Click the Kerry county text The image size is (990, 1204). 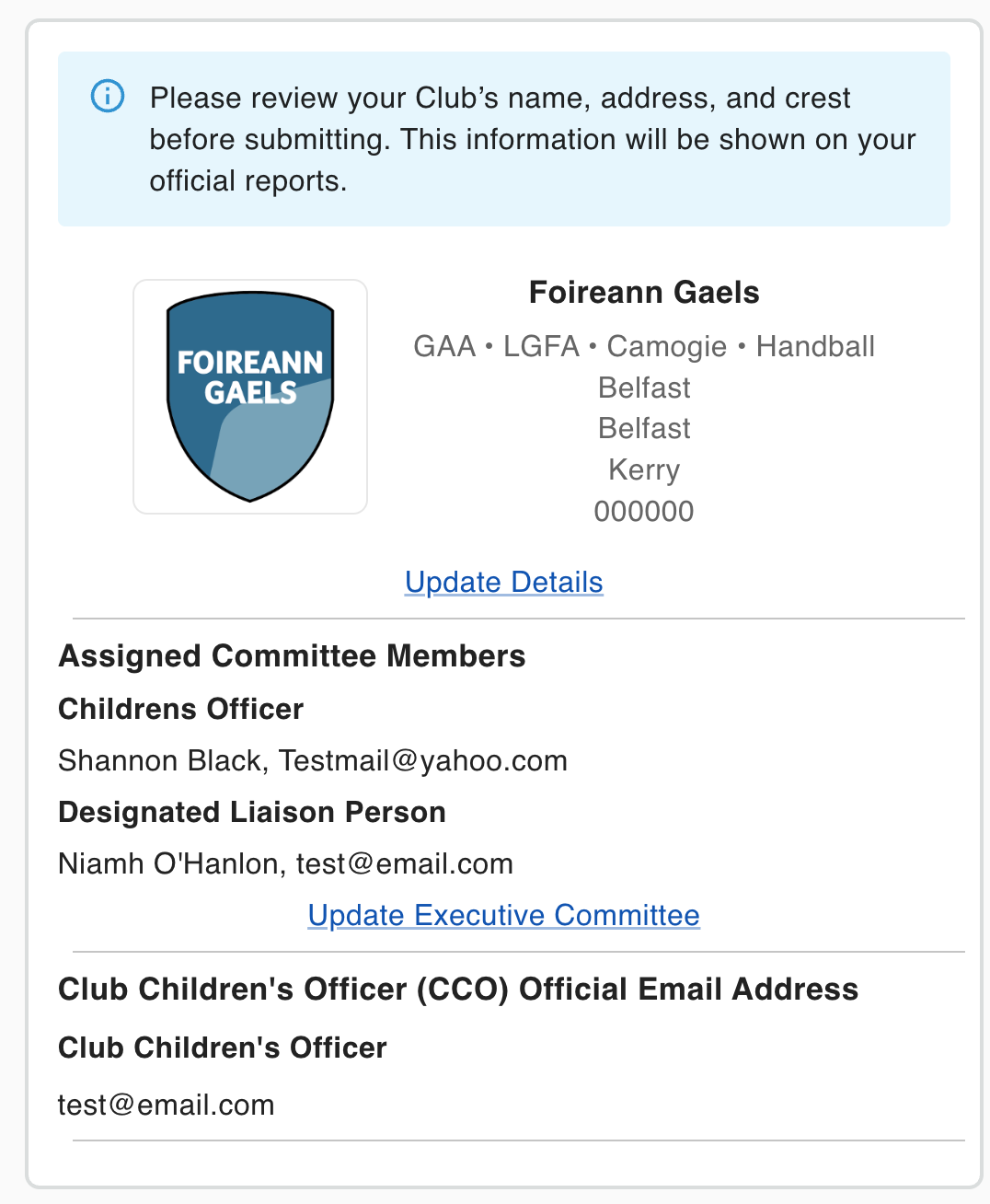click(644, 469)
